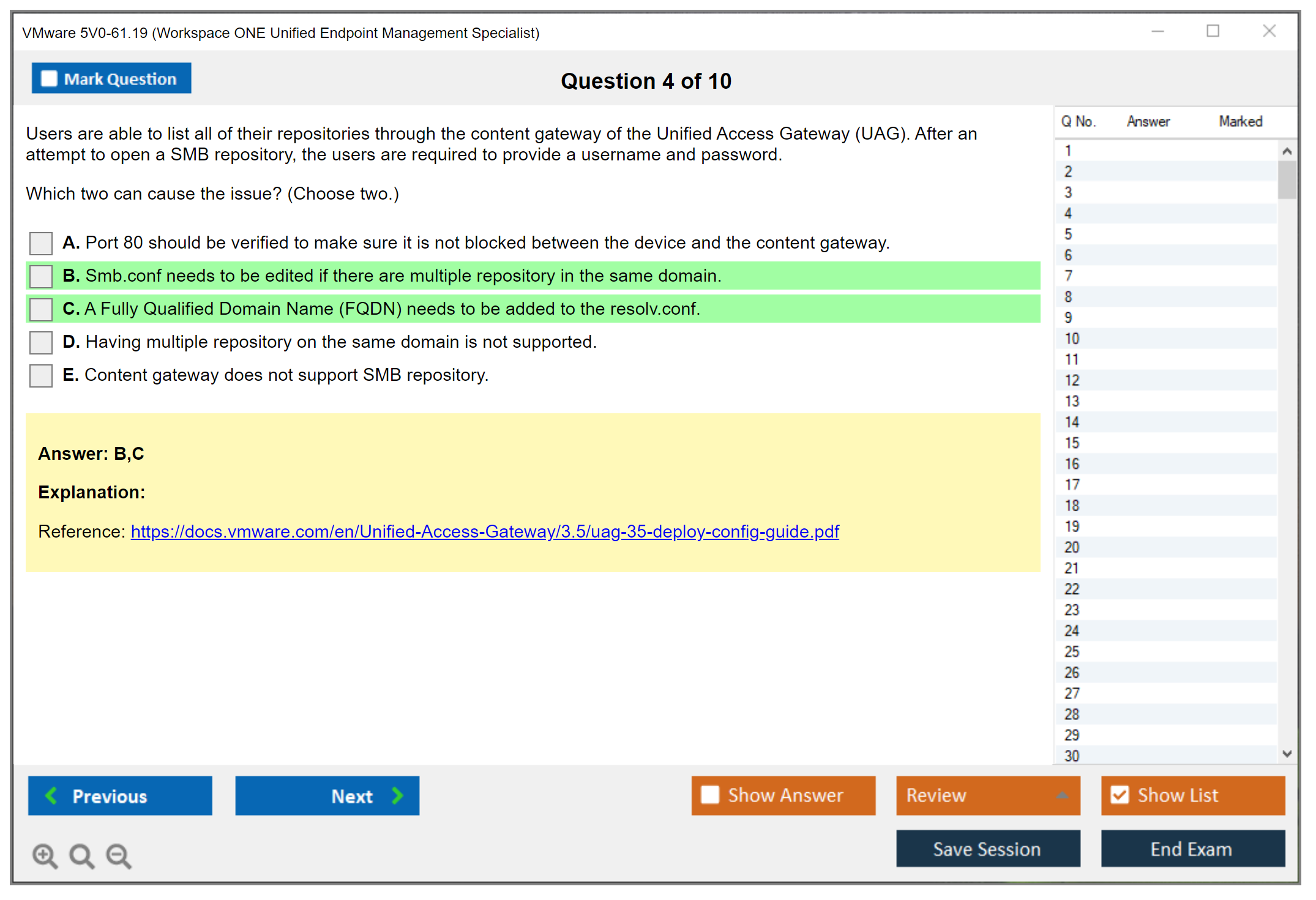Click the reset zoom magnifier icon

pos(81,855)
